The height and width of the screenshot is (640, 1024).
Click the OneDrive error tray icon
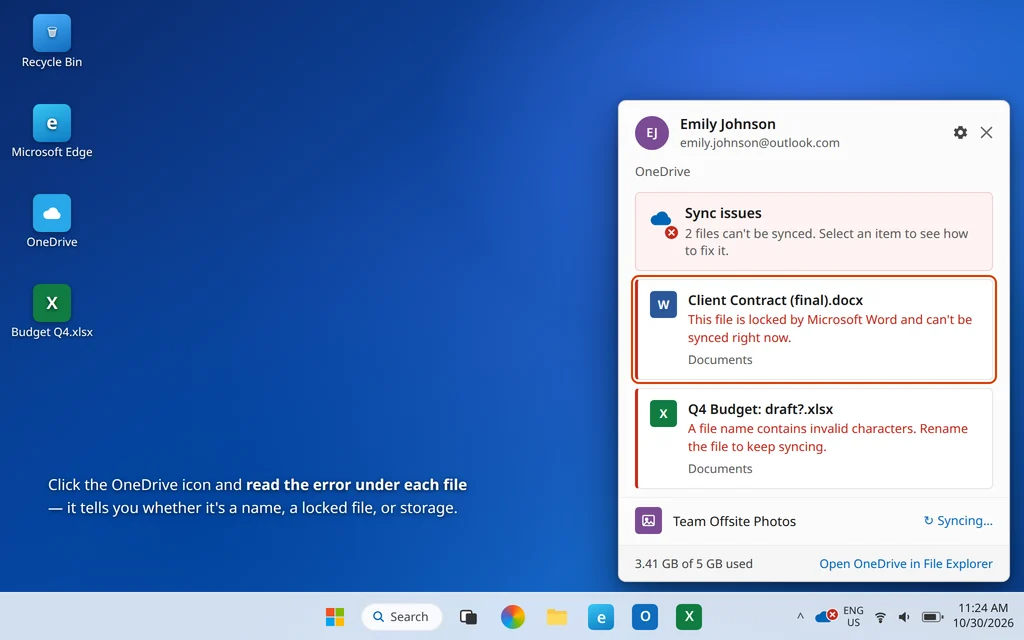pyautogui.click(x=826, y=616)
